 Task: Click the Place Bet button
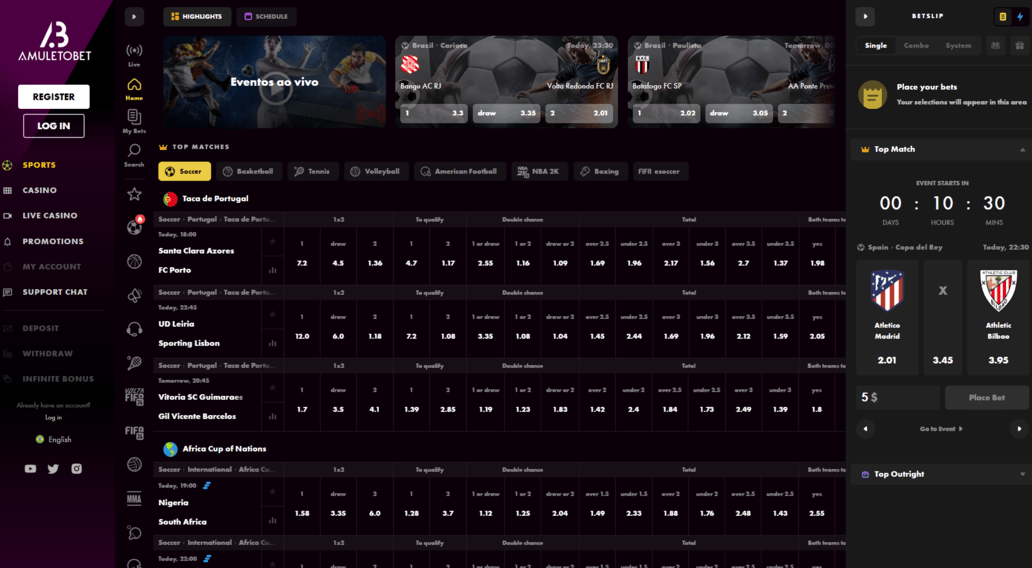(987, 398)
